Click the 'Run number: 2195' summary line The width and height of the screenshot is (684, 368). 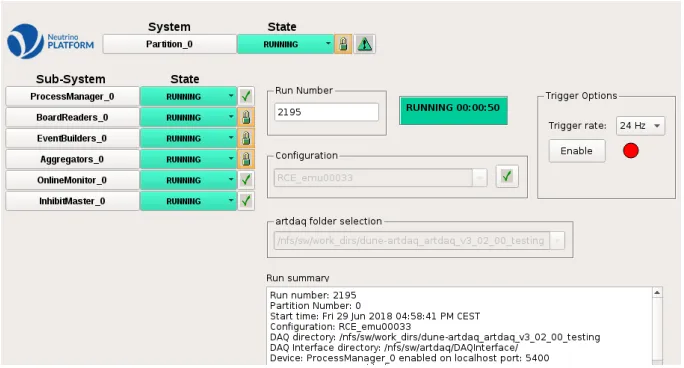click(313, 295)
